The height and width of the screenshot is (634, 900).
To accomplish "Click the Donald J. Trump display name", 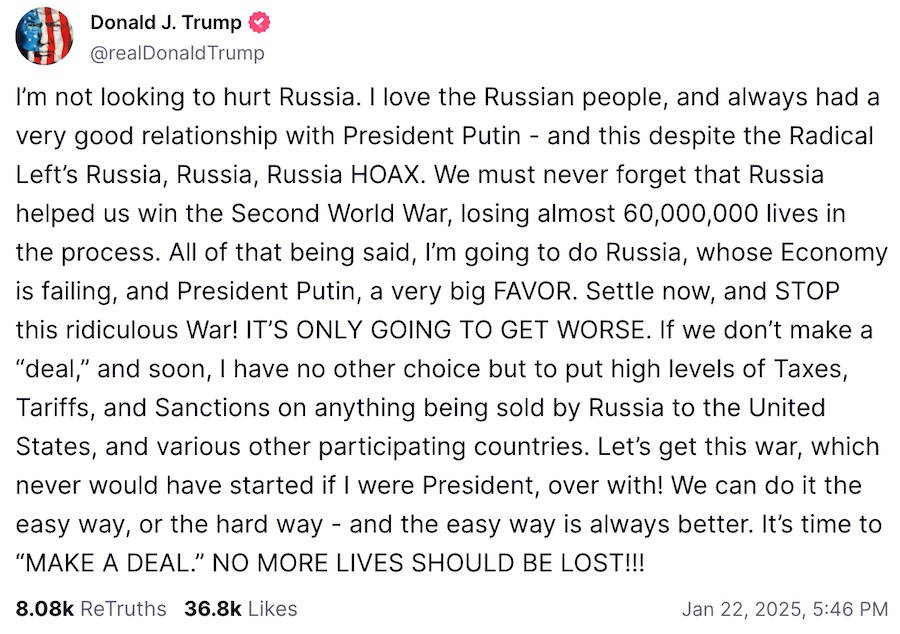I will click(x=166, y=23).
